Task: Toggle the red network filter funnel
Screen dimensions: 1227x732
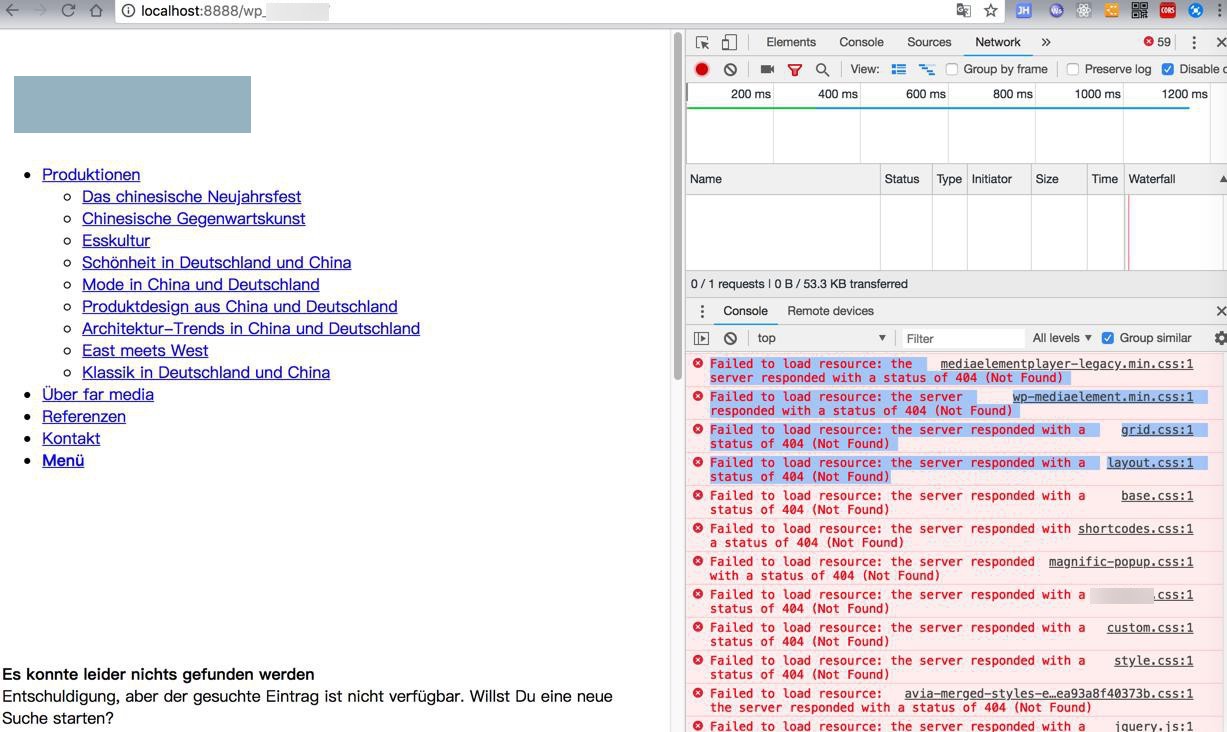Action: (795, 70)
